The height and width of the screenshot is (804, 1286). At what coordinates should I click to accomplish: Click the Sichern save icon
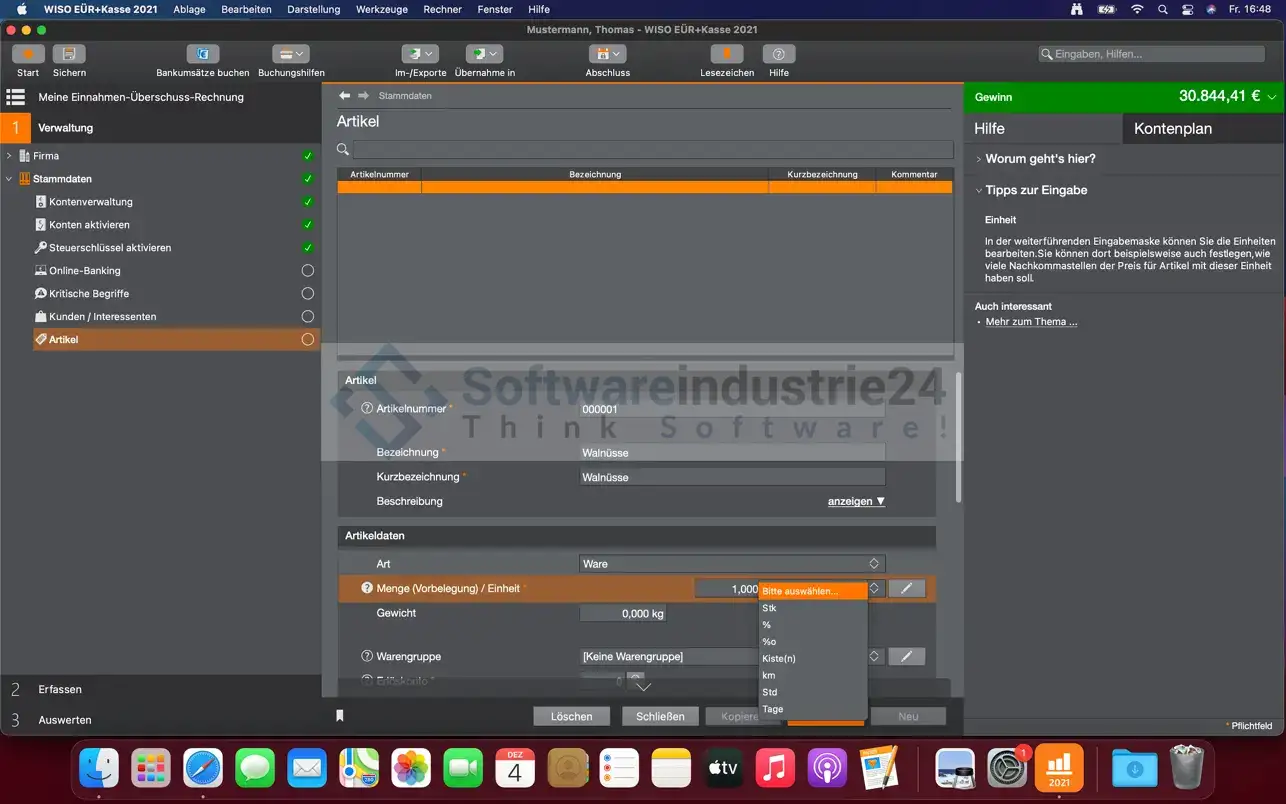coord(69,54)
